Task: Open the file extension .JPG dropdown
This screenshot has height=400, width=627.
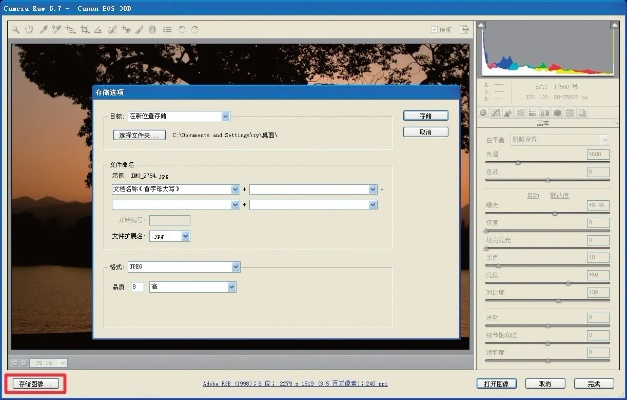Action: 185,236
